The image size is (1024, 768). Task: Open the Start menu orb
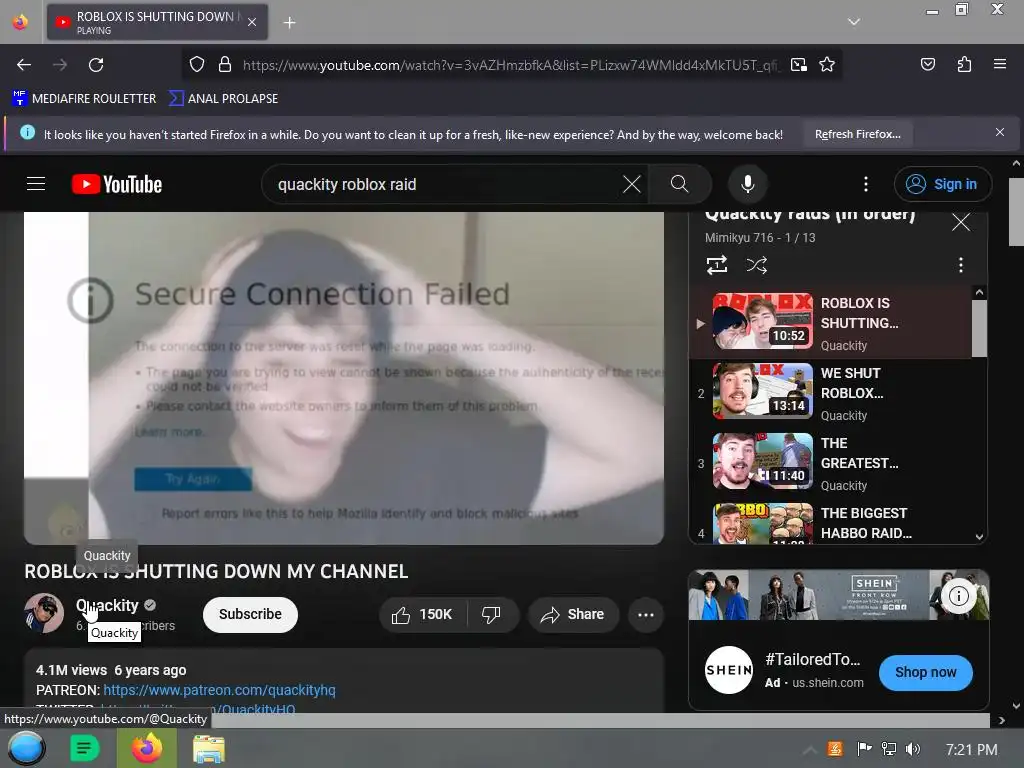(26, 748)
